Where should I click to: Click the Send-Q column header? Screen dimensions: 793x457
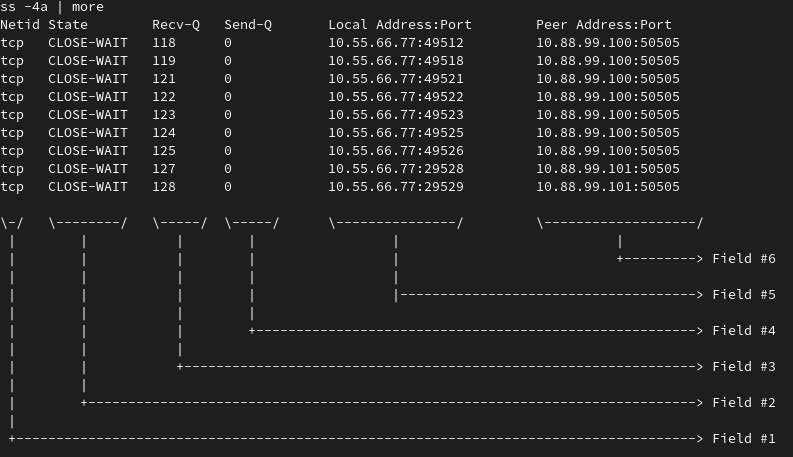point(248,24)
